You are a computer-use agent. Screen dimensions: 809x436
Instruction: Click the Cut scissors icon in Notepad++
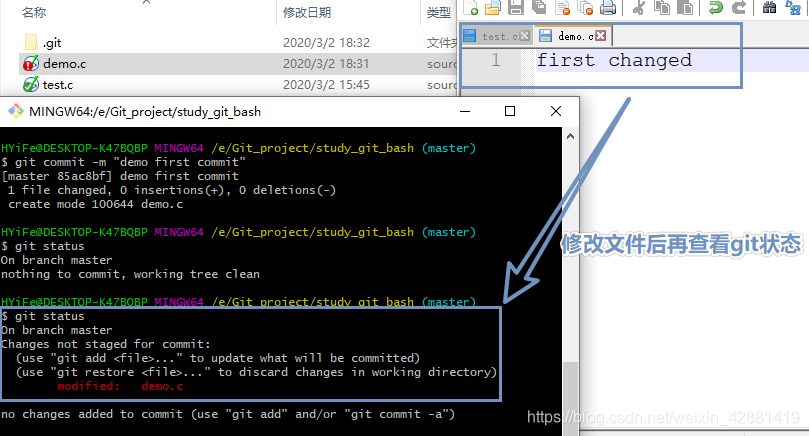tap(639, 7)
